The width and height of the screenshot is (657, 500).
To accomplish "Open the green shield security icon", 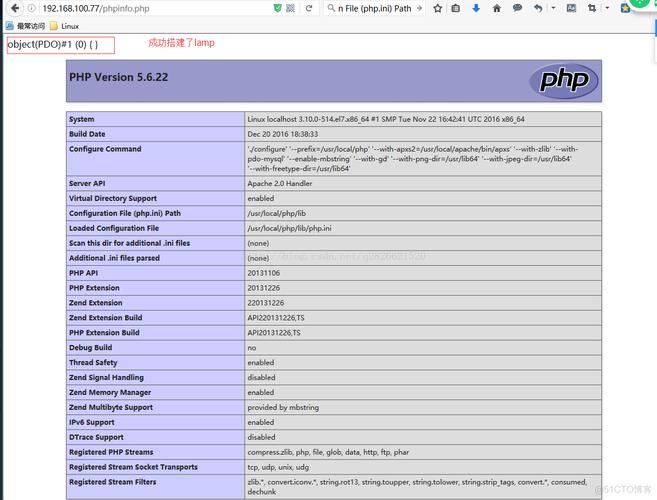I will tap(277, 8).
